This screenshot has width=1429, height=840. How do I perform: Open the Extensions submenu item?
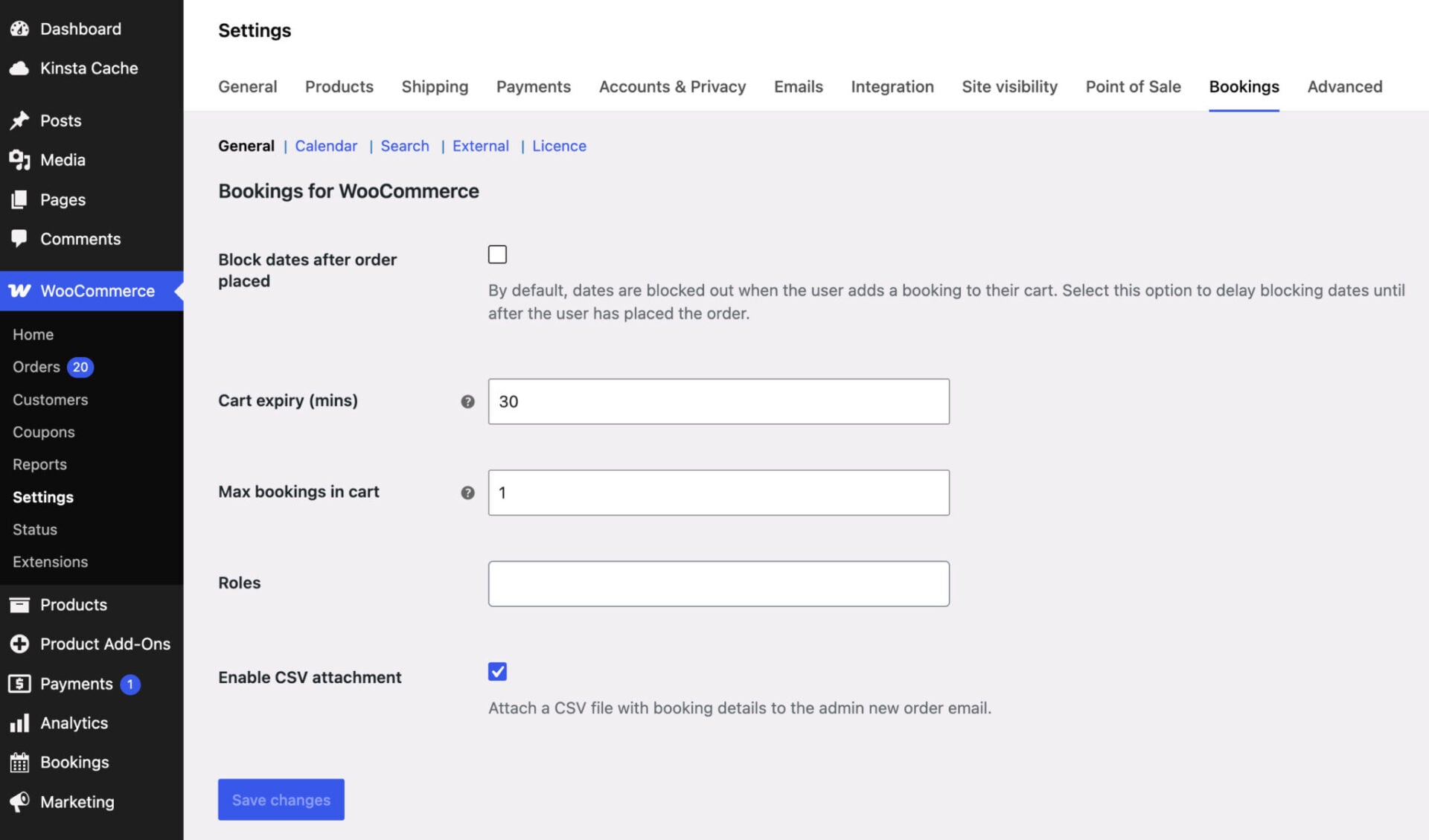[50, 562]
